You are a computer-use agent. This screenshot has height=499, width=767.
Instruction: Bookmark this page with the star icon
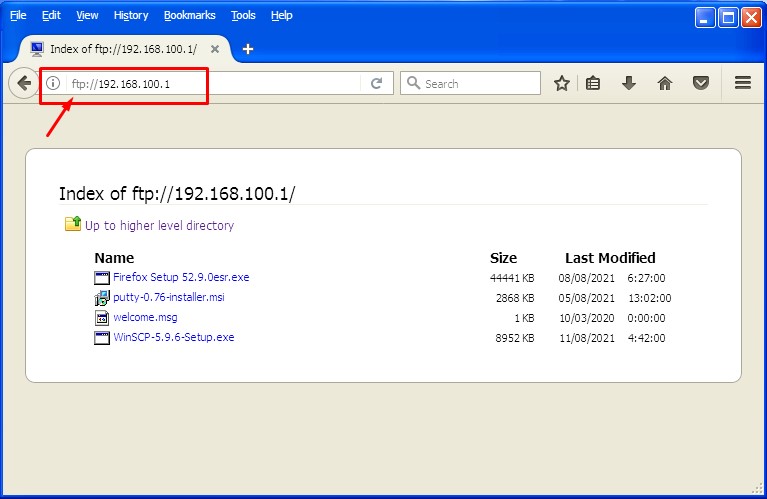(562, 83)
